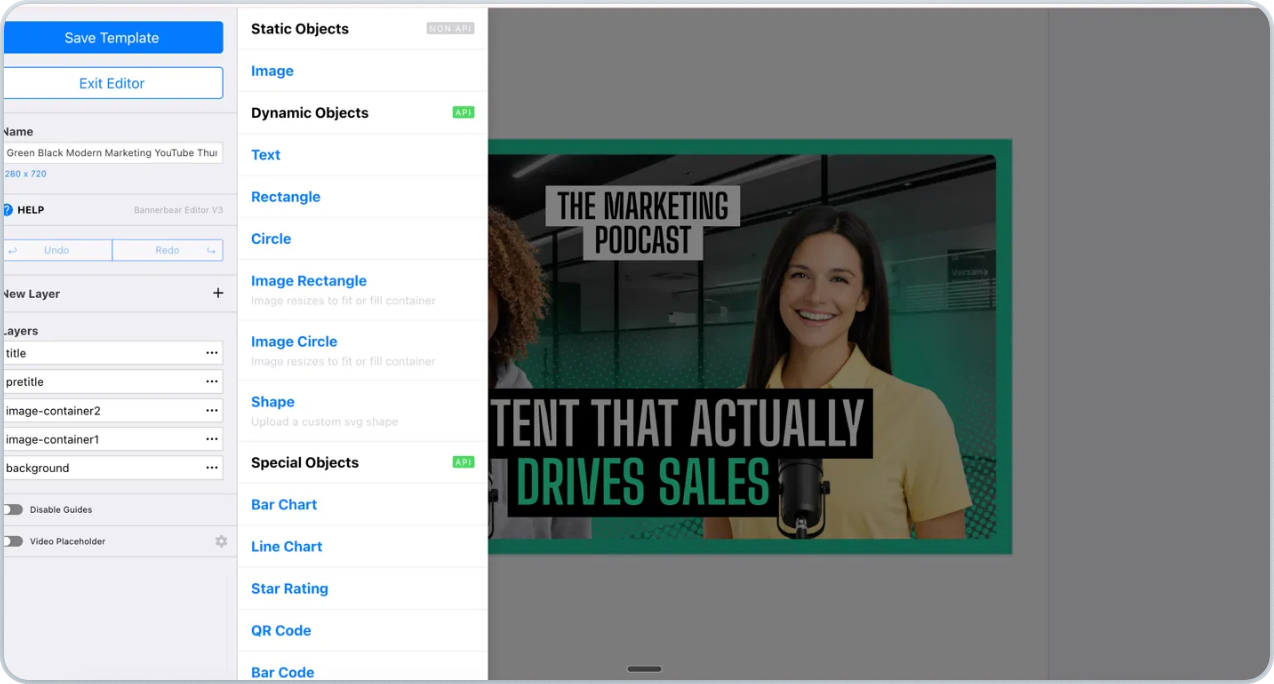This screenshot has height=684, width=1274.
Task: Add a Star Rating object
Action: coord(290,589)
